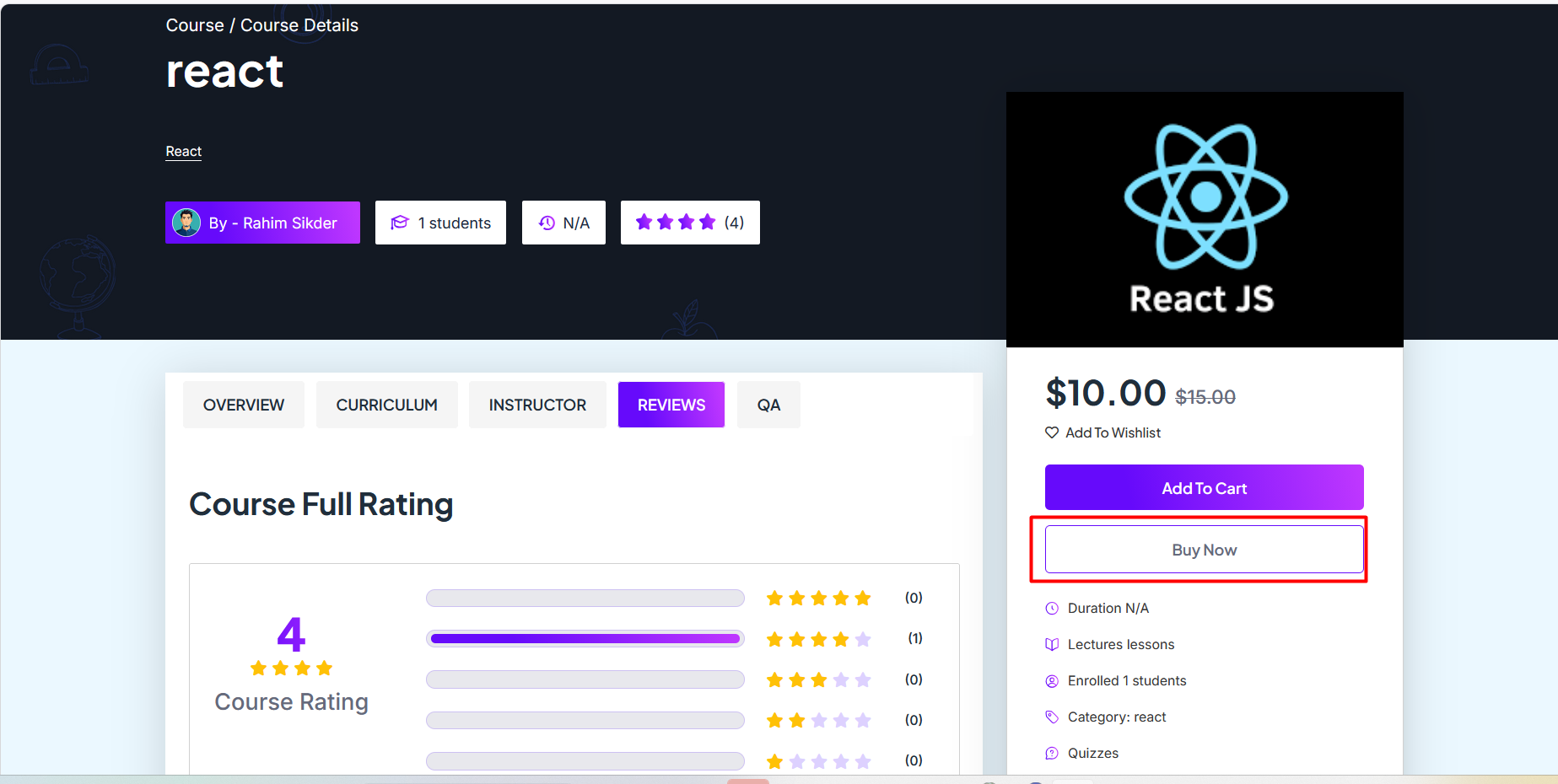The image size is (1558, 784).
Task: Click the Course Rating label
Action: coord(292,702)
